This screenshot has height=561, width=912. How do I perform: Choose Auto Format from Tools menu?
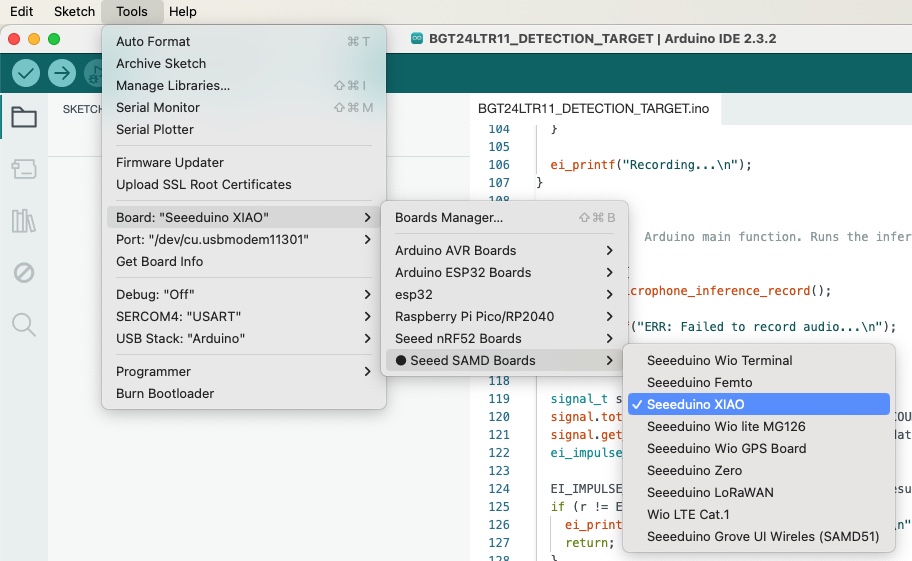click(x=244, y=41)
